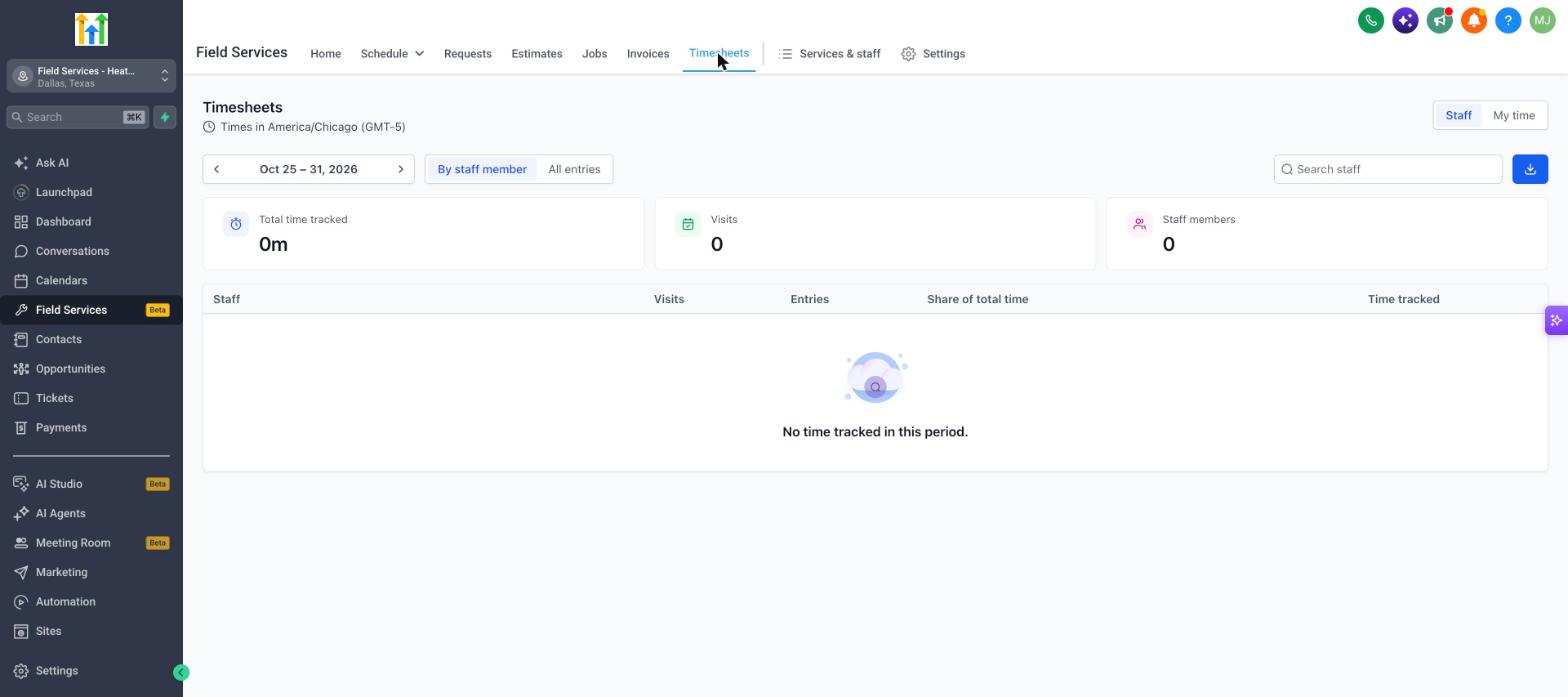
Task: Open Dashboard in the sidebar
Action: 91,222
